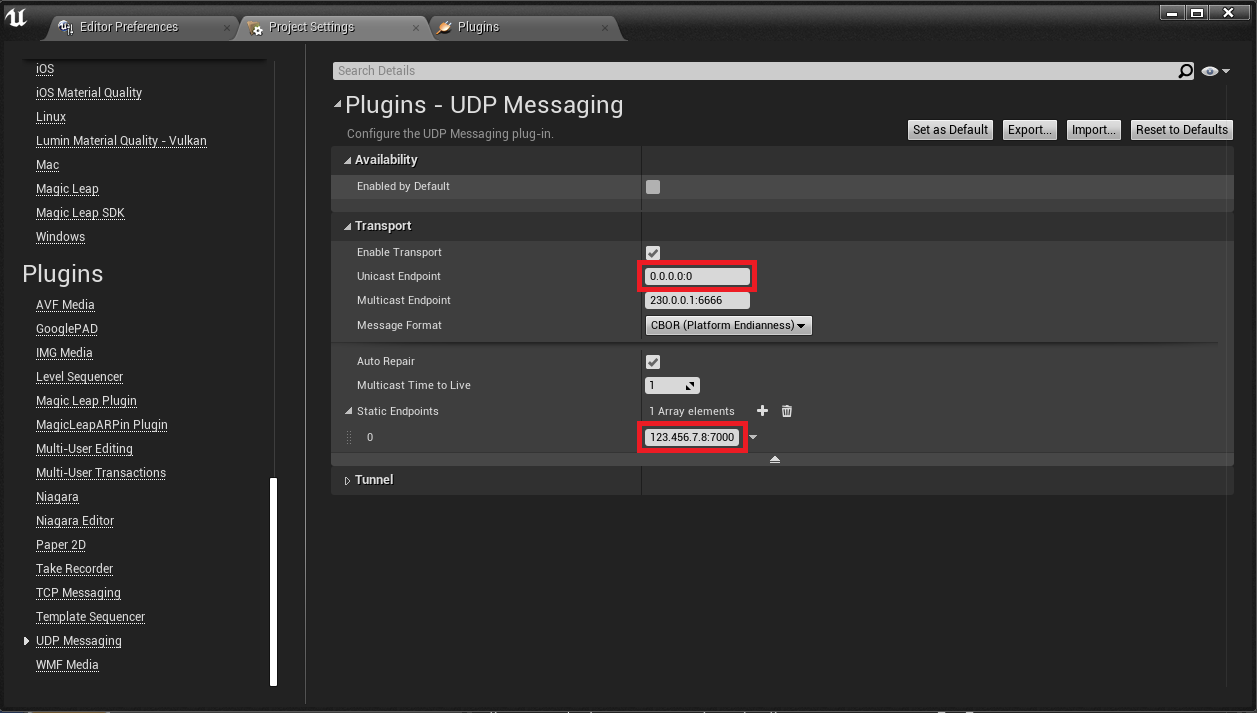Open iOS Material Quality settings
Screen dimensions: 1257x714
pyautogui.click(x=89, y=93)
